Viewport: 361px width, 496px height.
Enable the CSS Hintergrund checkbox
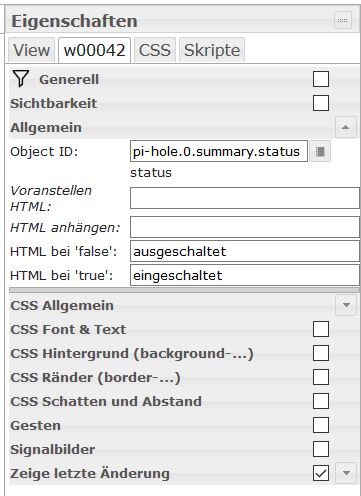[321, 353]
